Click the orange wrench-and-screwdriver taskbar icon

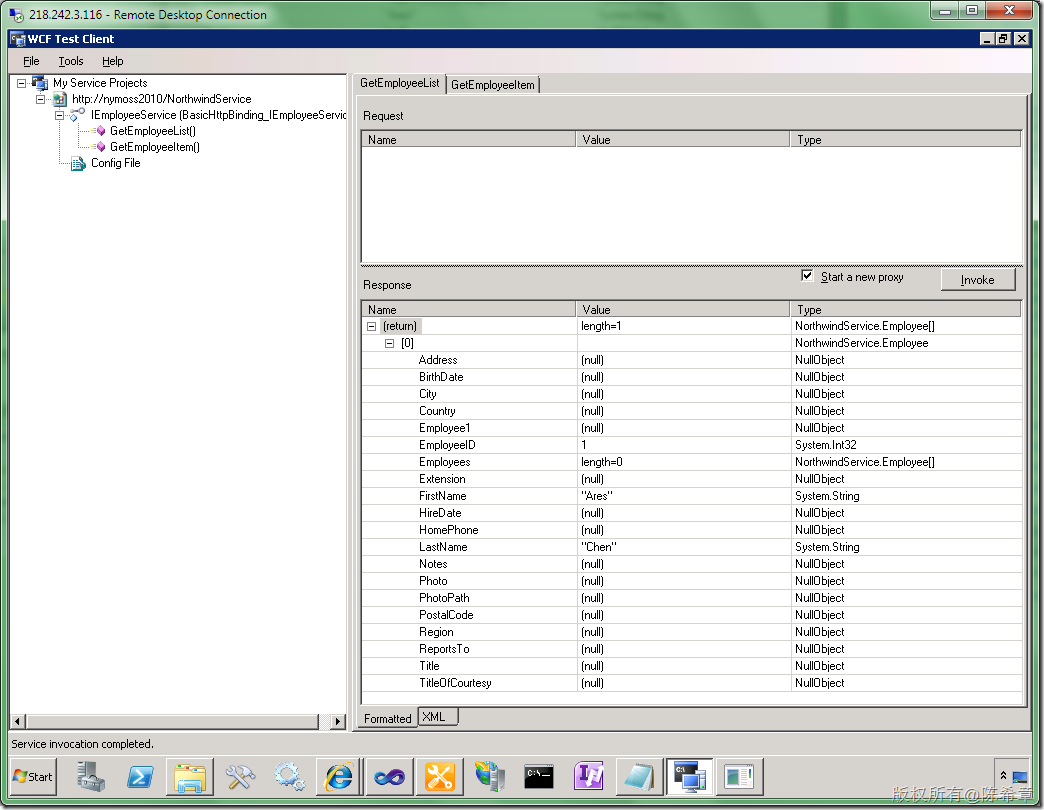(439, 777)
